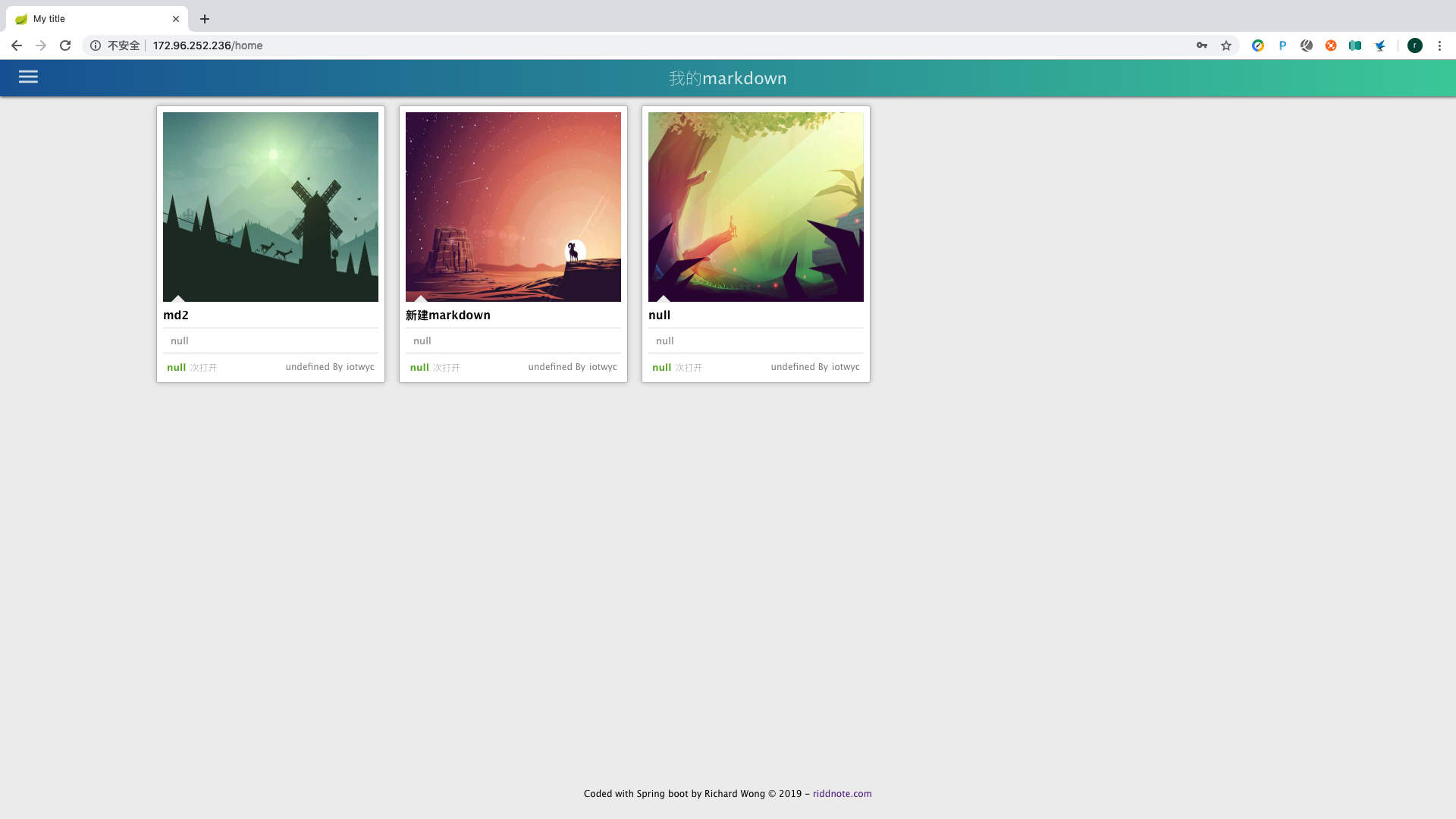Open Chrome three-dot menu

click(1439, 45)
